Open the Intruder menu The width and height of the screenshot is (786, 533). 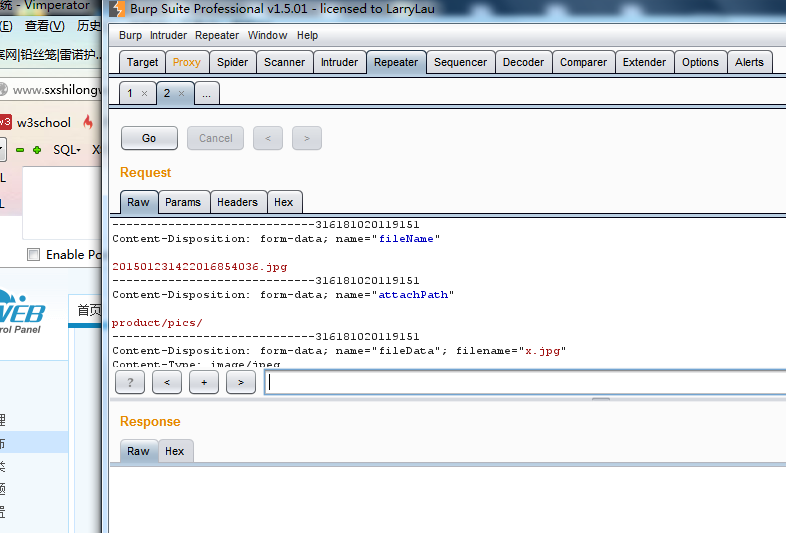pyautogui.click(x=168, y=35)
